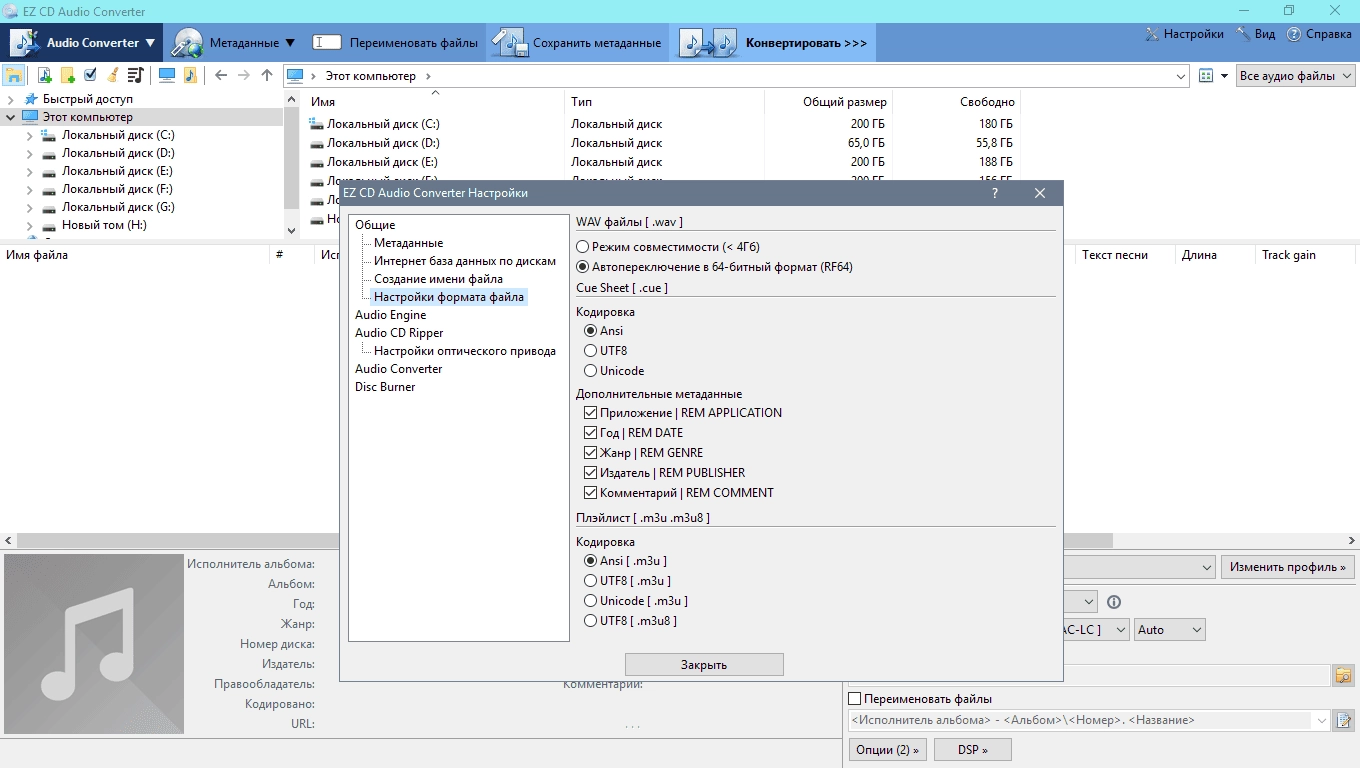Select Новый том (H:) in the tree
The width and height of the screenshot is (1360, 768).
click(104, 225)
